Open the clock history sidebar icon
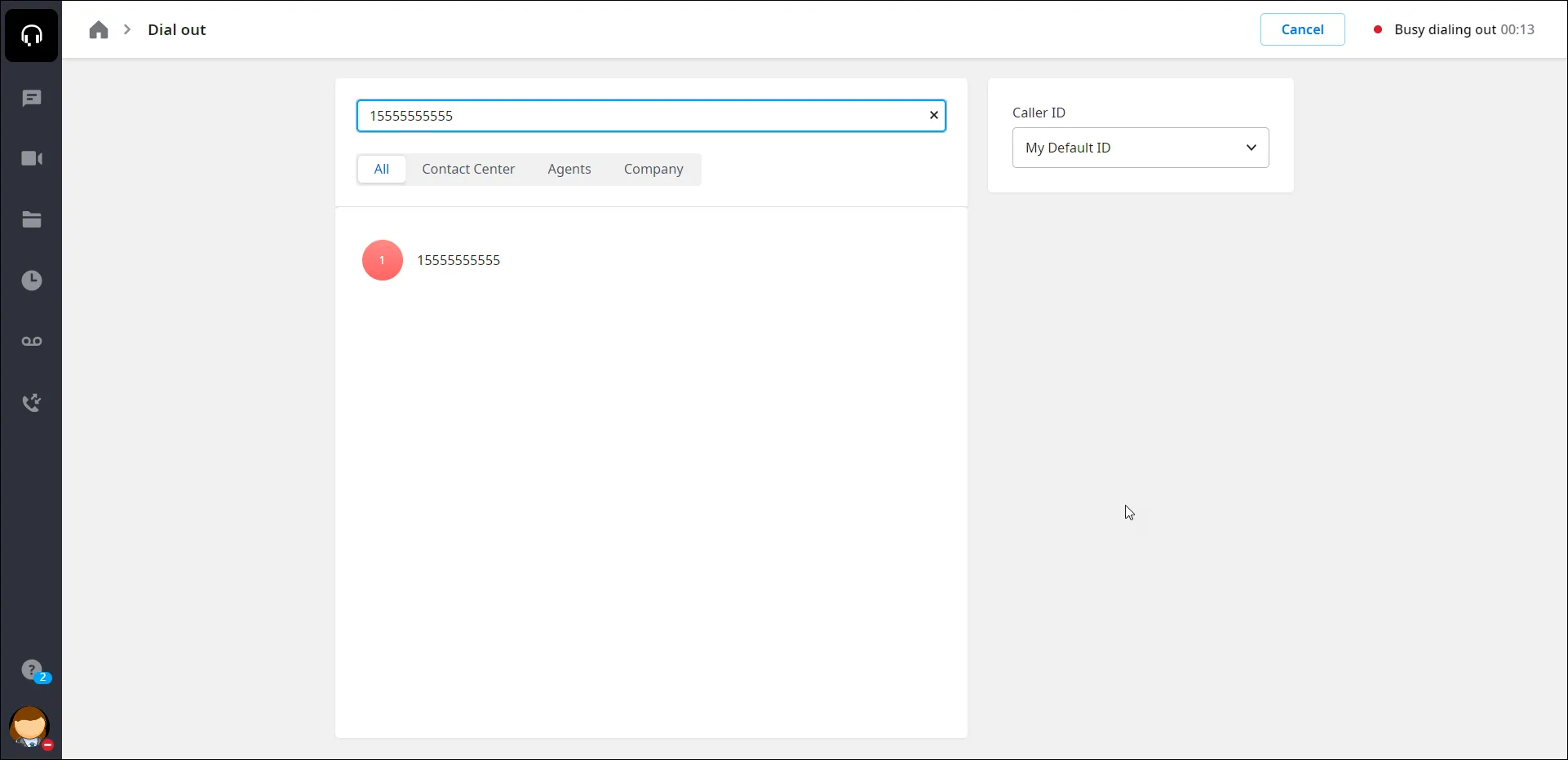Viewport: 1568px width, 760px height. click(31, 281)
